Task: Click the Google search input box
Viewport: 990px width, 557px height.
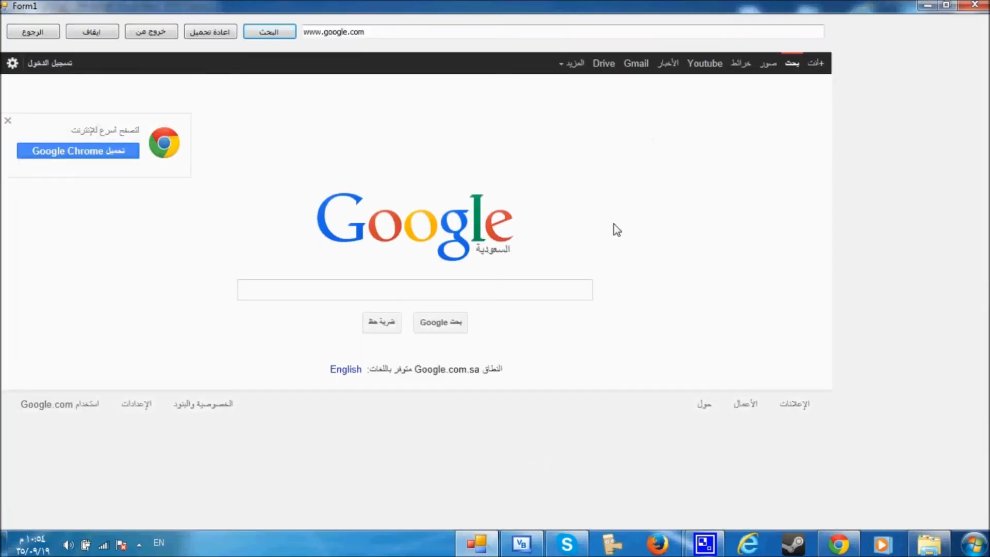Action: (x=415, y=290)
